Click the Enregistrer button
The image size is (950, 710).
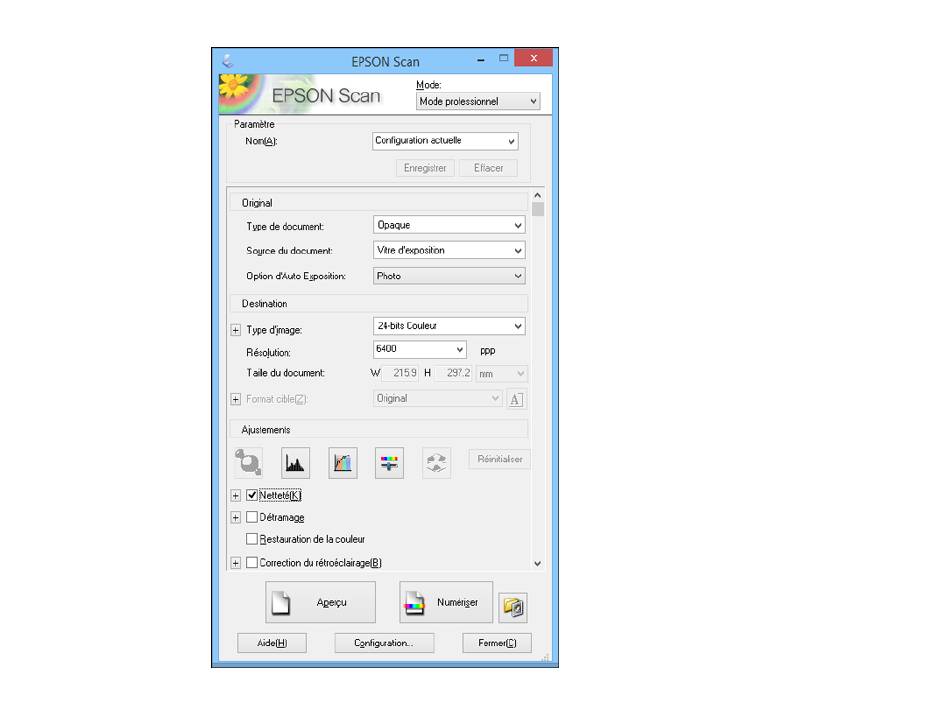425,168
